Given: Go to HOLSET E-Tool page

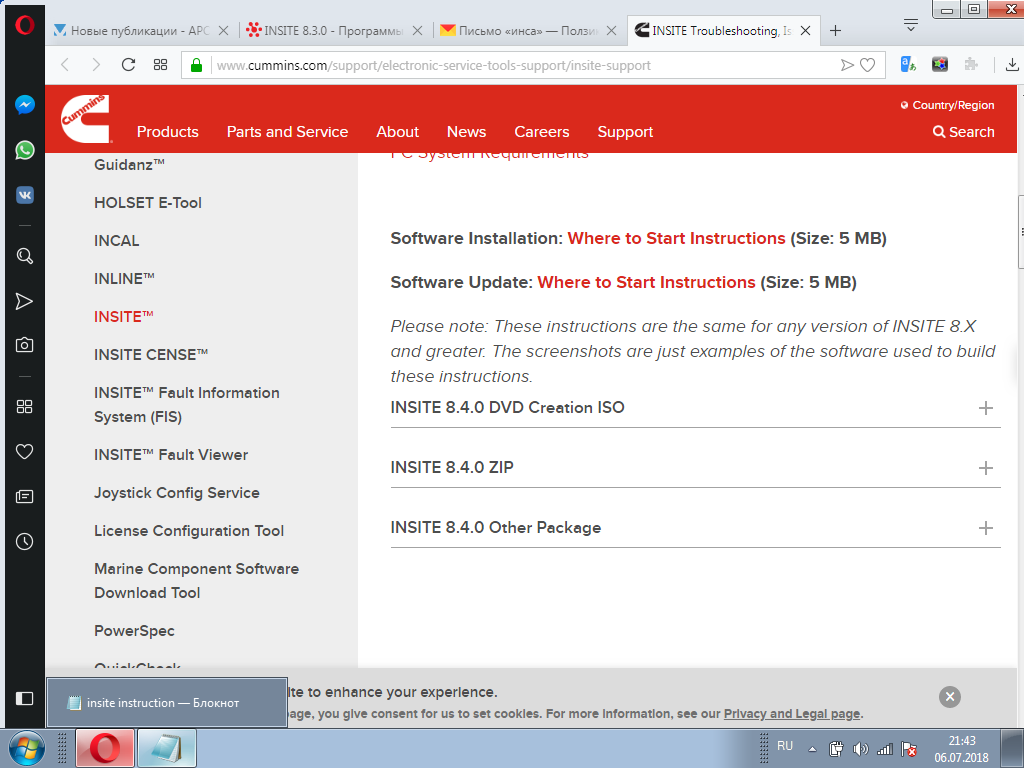Looking at the screenshot, I should click(x=148, y=202).
